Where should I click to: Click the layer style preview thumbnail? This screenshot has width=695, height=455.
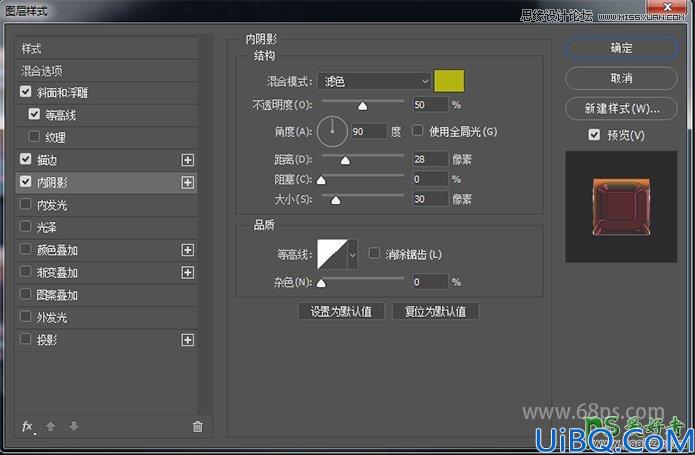pos(621,206)
